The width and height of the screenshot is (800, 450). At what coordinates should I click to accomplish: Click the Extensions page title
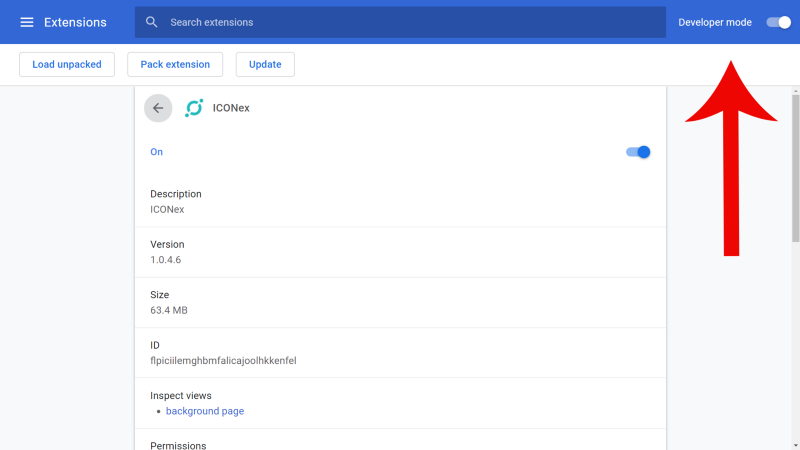pos(75,22)
